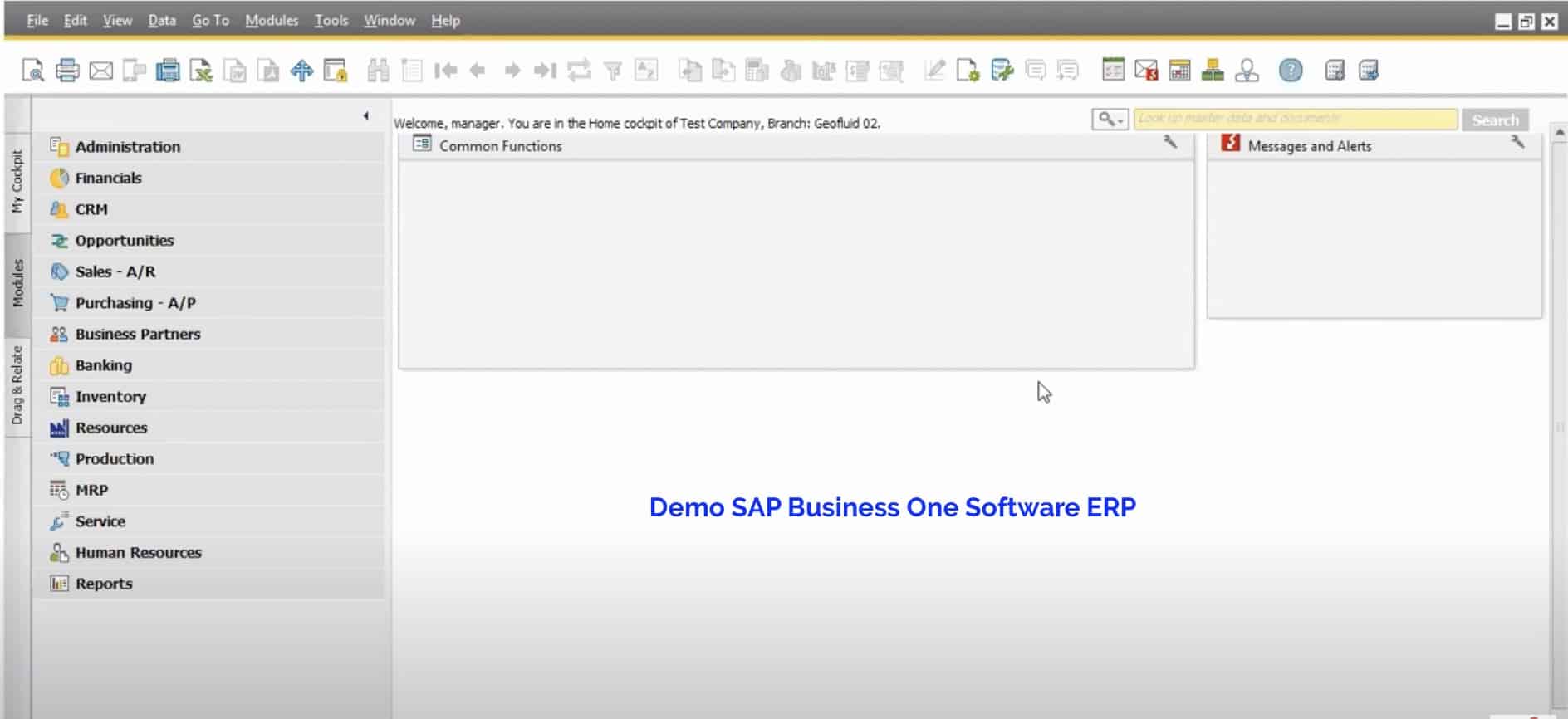Open the MRP module
Viewport: 1568px width, 719px height.
tap(208, 490)
